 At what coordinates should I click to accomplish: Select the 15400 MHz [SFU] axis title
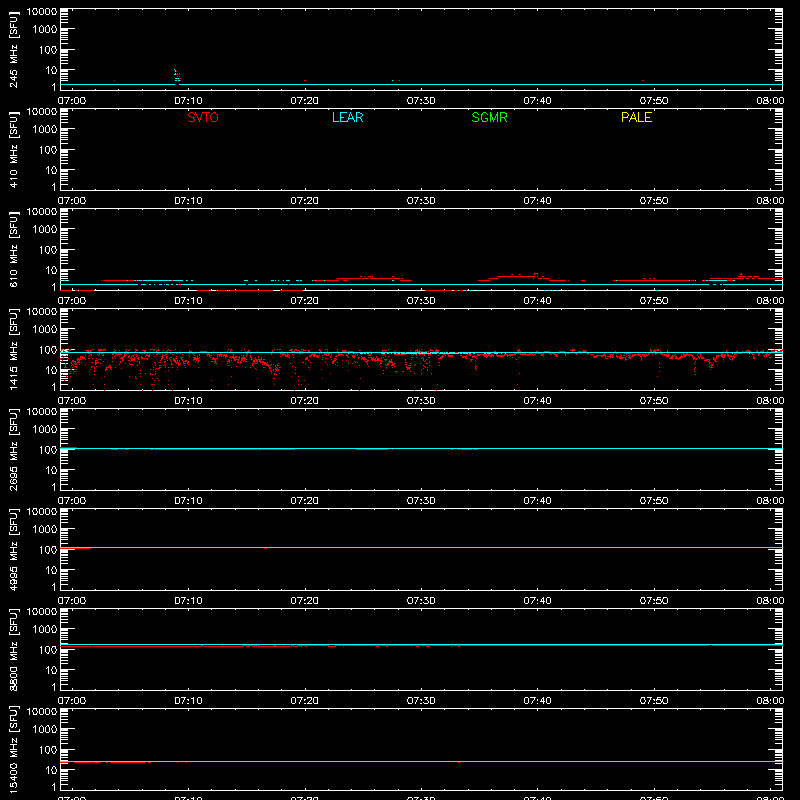click(x=14, y=749)
